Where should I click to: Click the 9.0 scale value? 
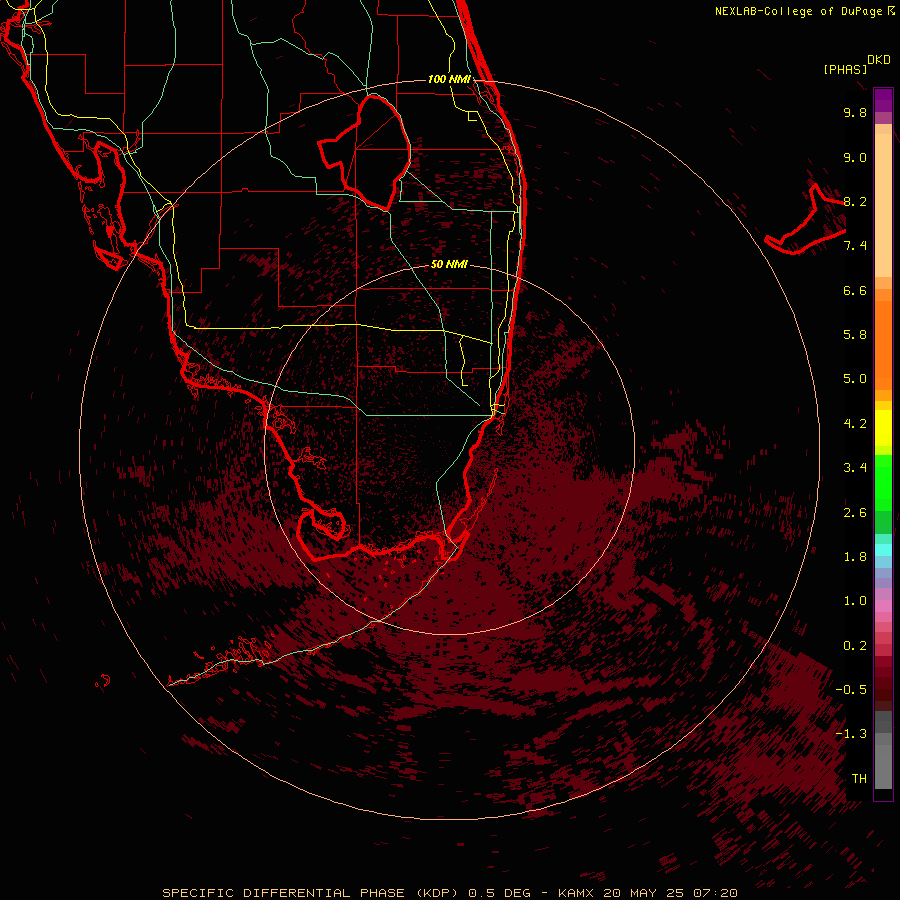(x=855, y=157)
